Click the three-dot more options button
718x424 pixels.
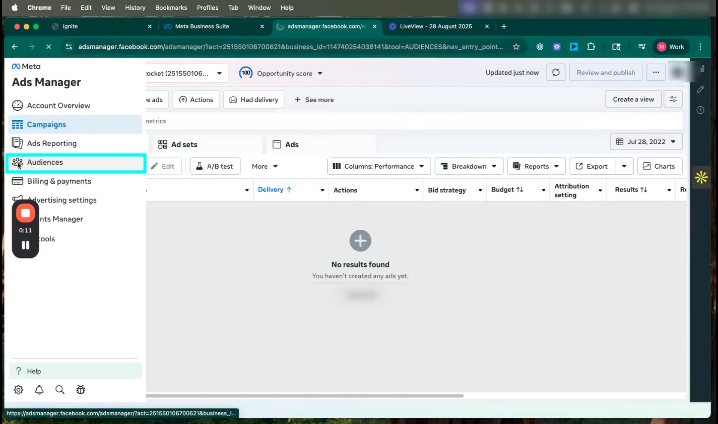[x=656, y=73]
